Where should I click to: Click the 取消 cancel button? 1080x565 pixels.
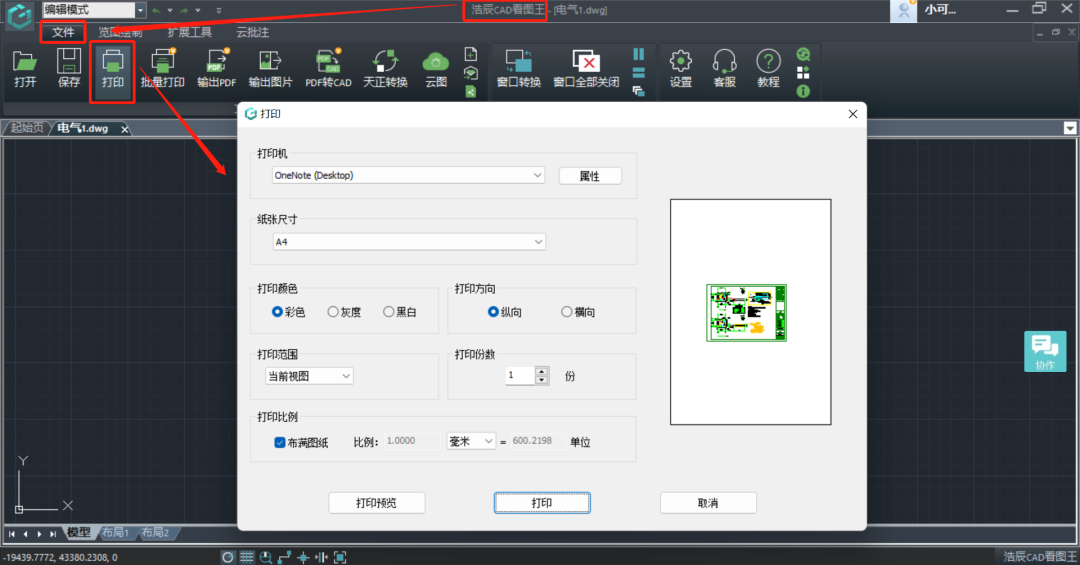[x=708, y=503]
